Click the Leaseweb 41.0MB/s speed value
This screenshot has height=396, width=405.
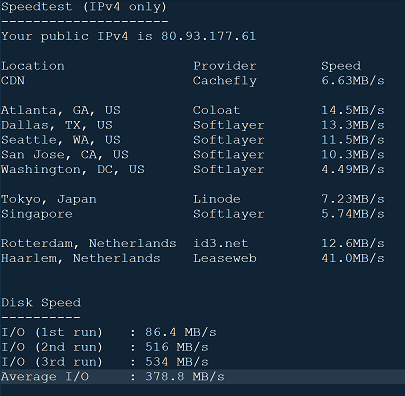(353, 258)
